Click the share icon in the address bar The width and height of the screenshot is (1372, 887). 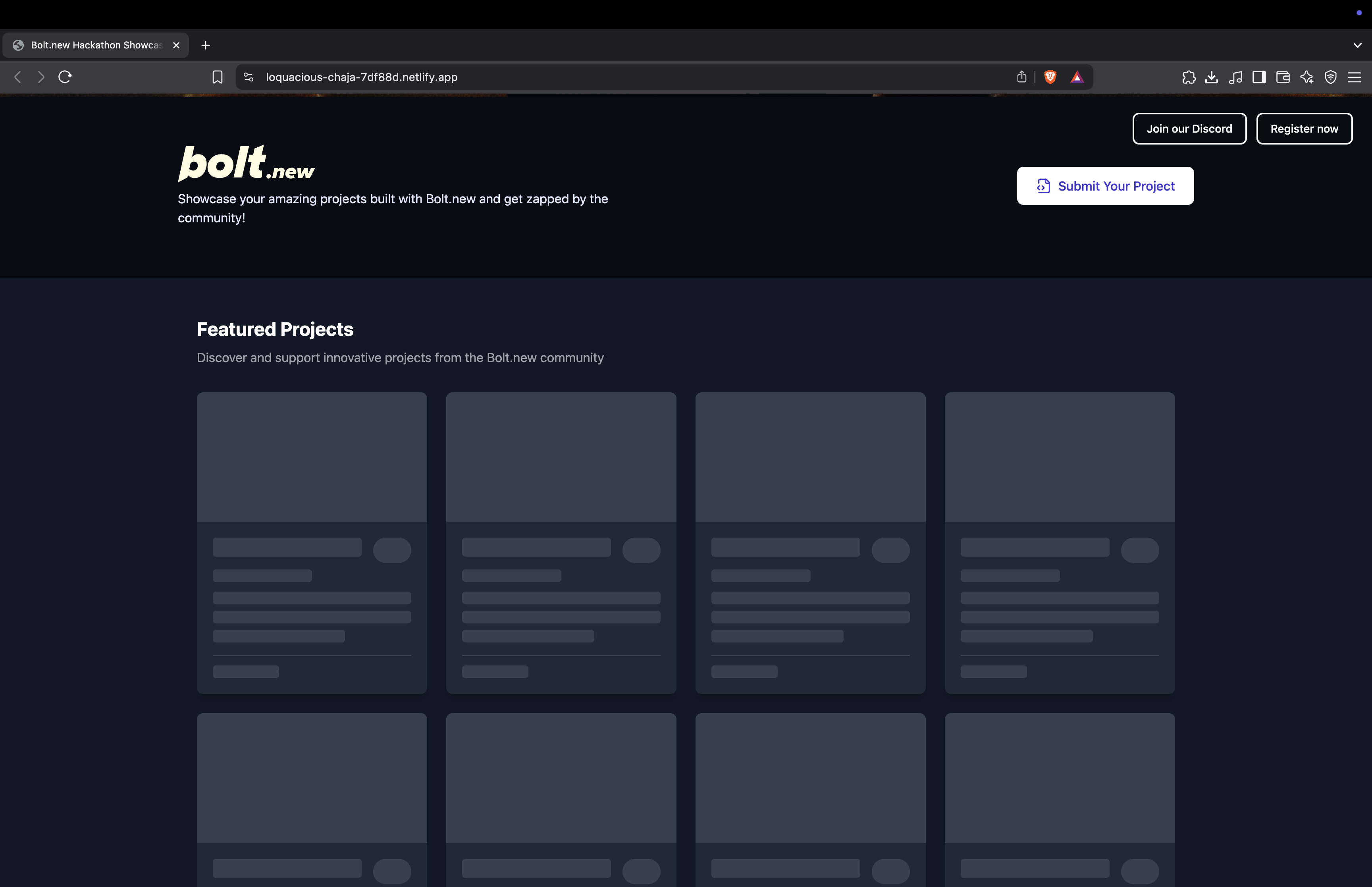click(x=1021, y=77)
